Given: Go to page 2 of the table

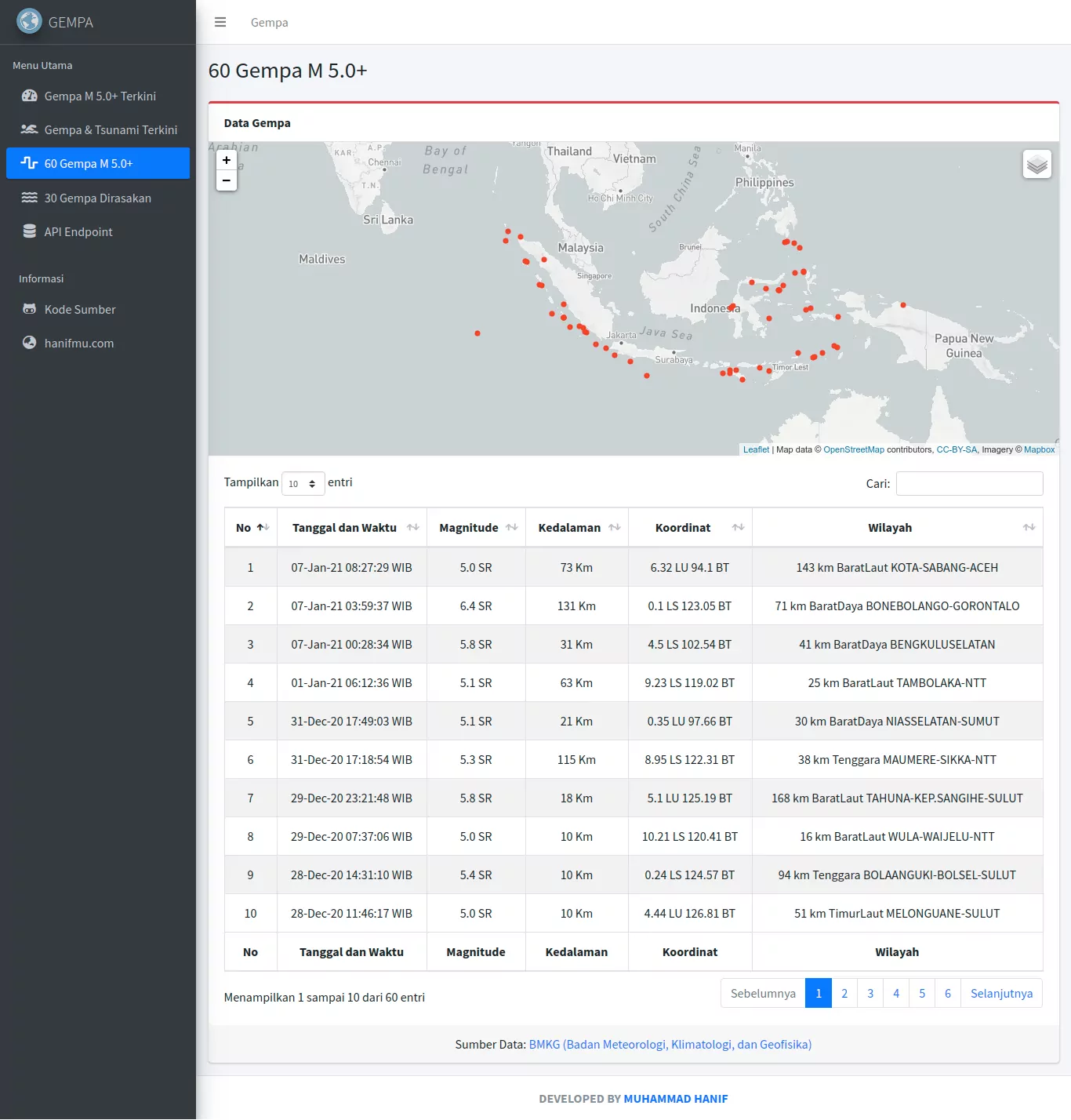Looking at the screenshot, I should (x=844, y=993).
